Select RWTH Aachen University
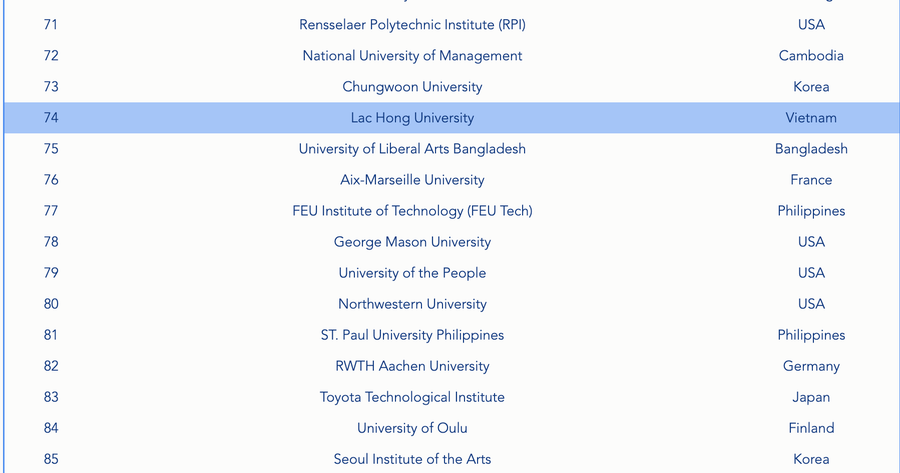900x473 pixels. (x=412, y=366)
